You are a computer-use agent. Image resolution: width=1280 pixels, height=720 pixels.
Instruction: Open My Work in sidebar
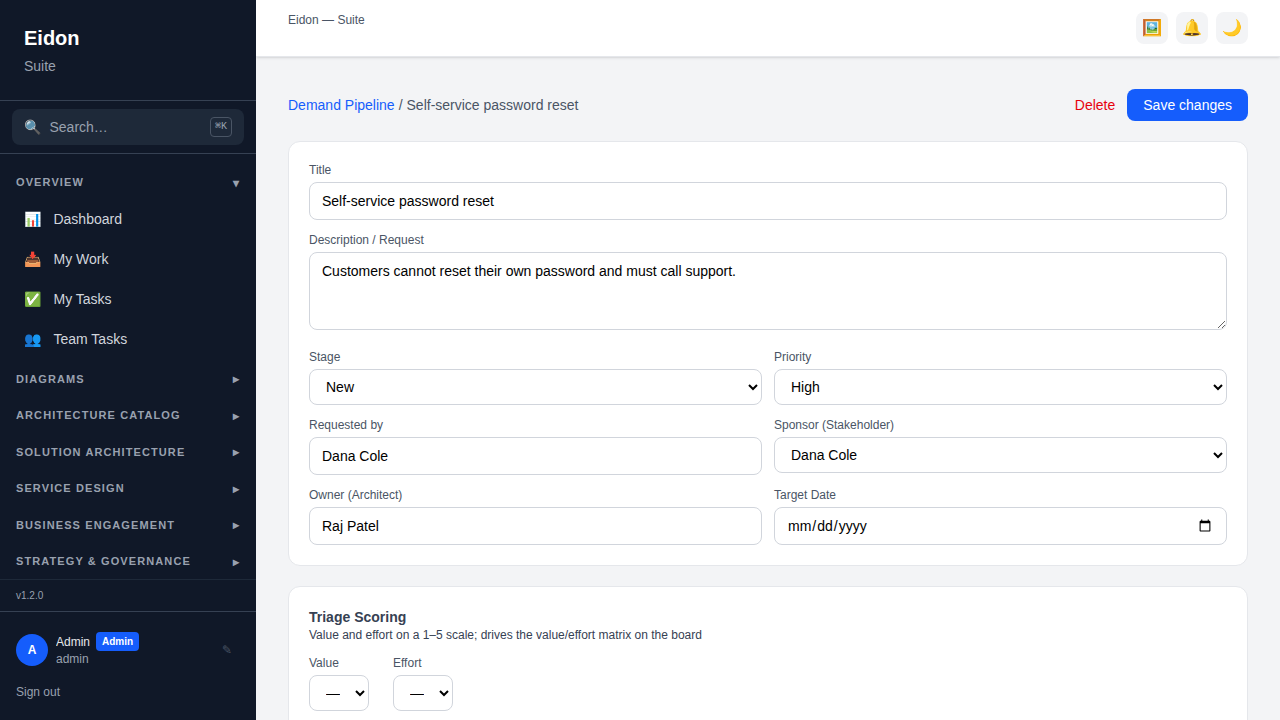pyautogui.click(x=128, y=259)
